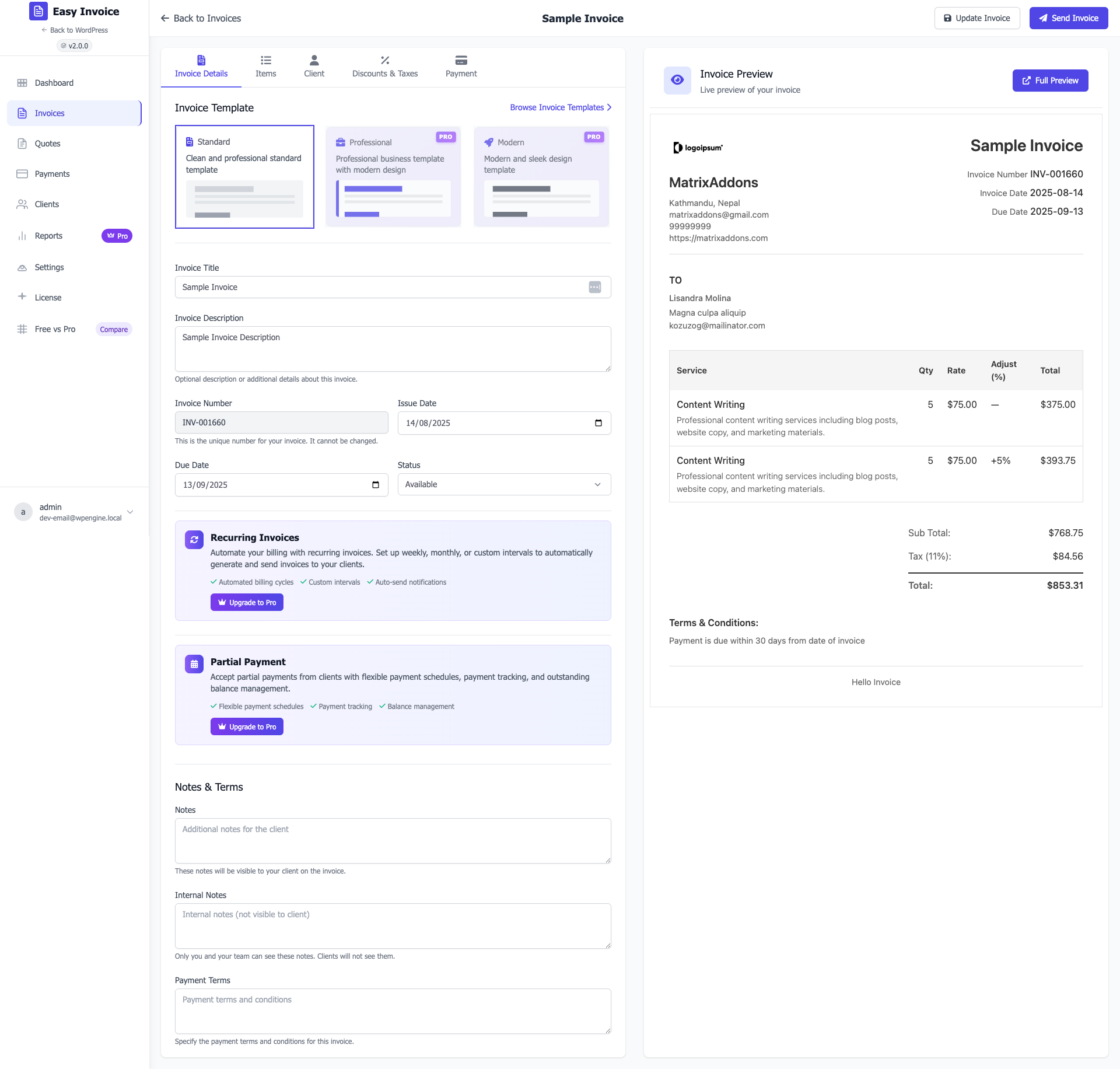
Task: Click the Invoice Preview eye icon
Action: [x=677, y=81]
